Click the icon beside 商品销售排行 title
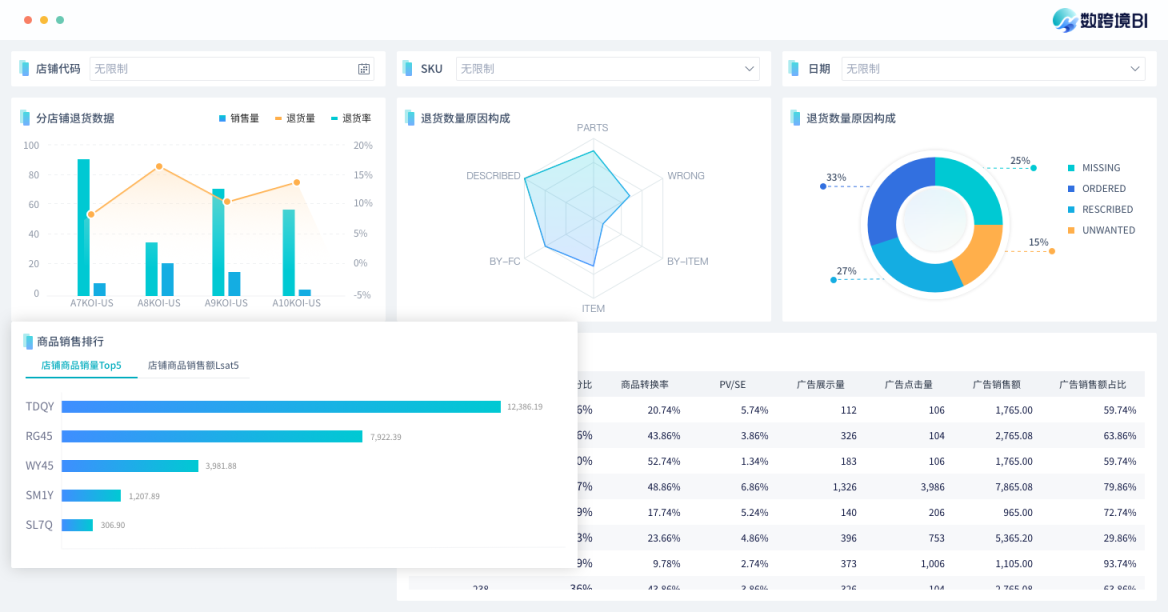 coord(28,341)
